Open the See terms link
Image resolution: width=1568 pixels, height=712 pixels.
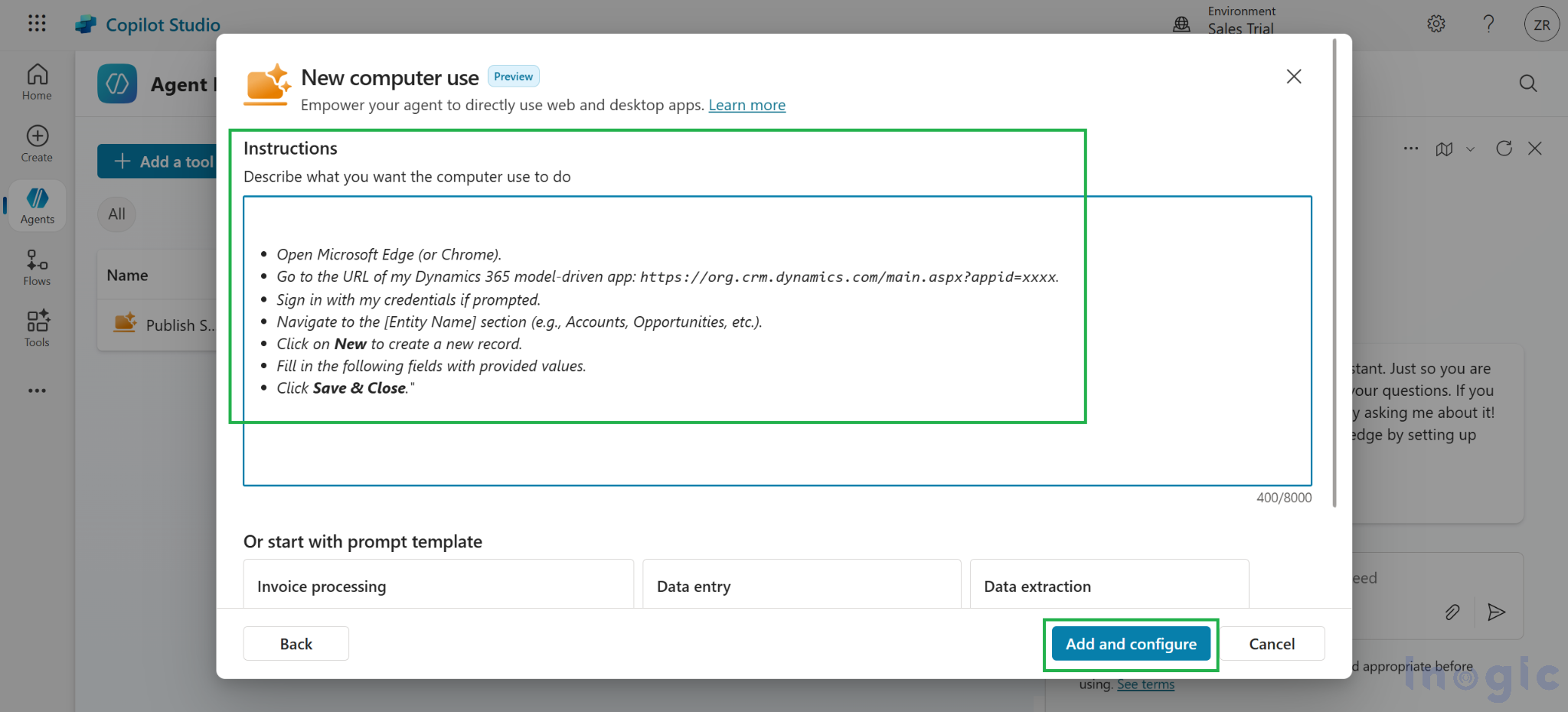pyautogui.click(x=1145, y=684)
